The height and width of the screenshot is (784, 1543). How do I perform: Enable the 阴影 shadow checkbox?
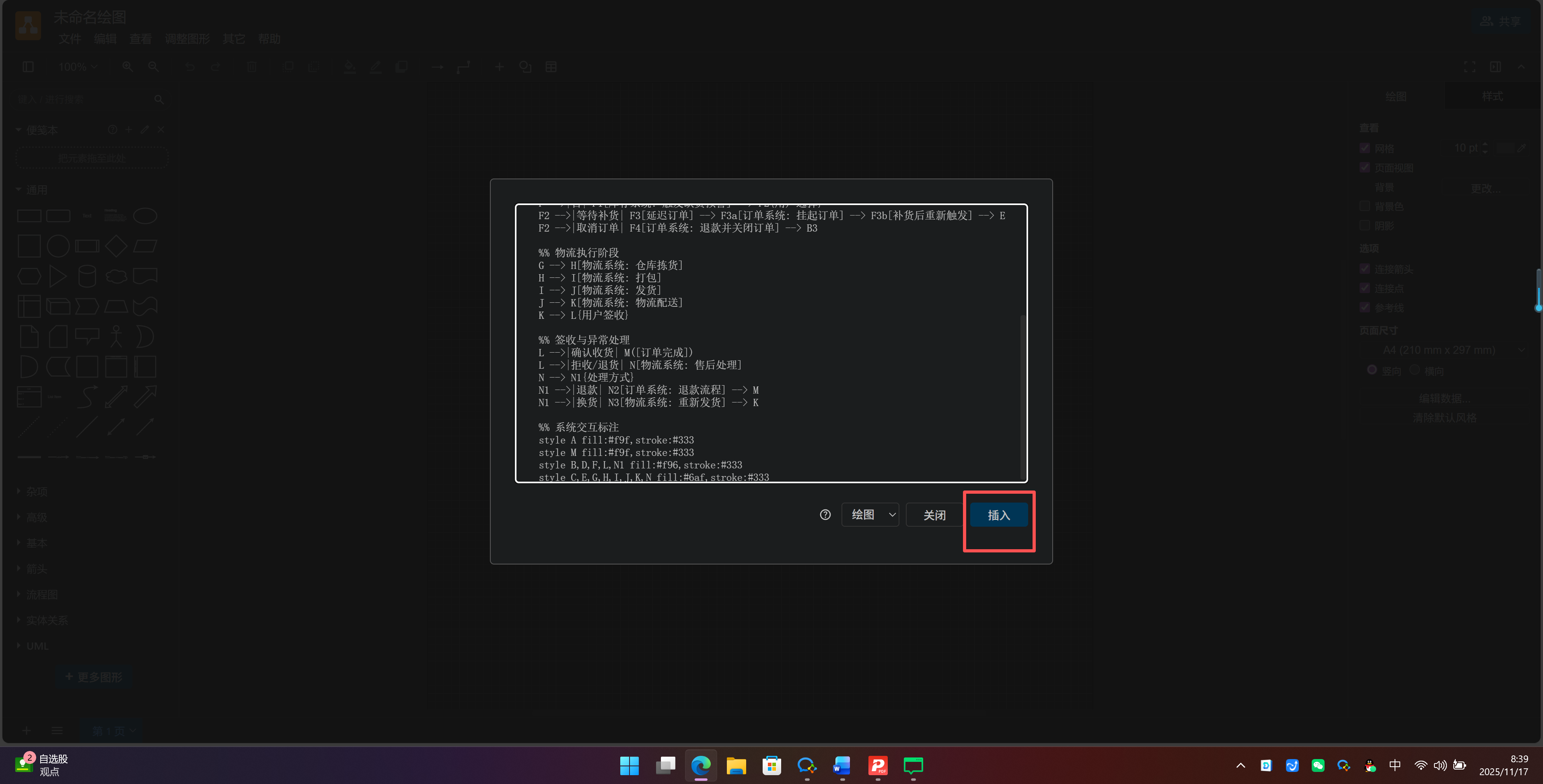pos(1365,225)
